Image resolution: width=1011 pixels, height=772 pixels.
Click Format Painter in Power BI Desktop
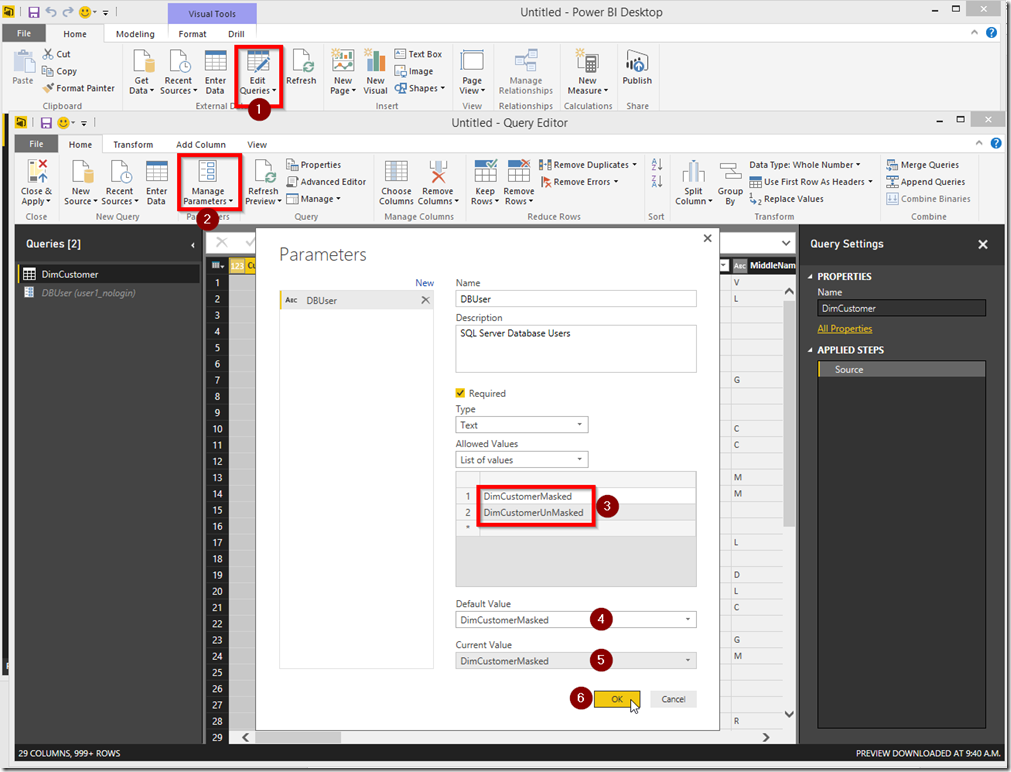(x=78, y=88)
